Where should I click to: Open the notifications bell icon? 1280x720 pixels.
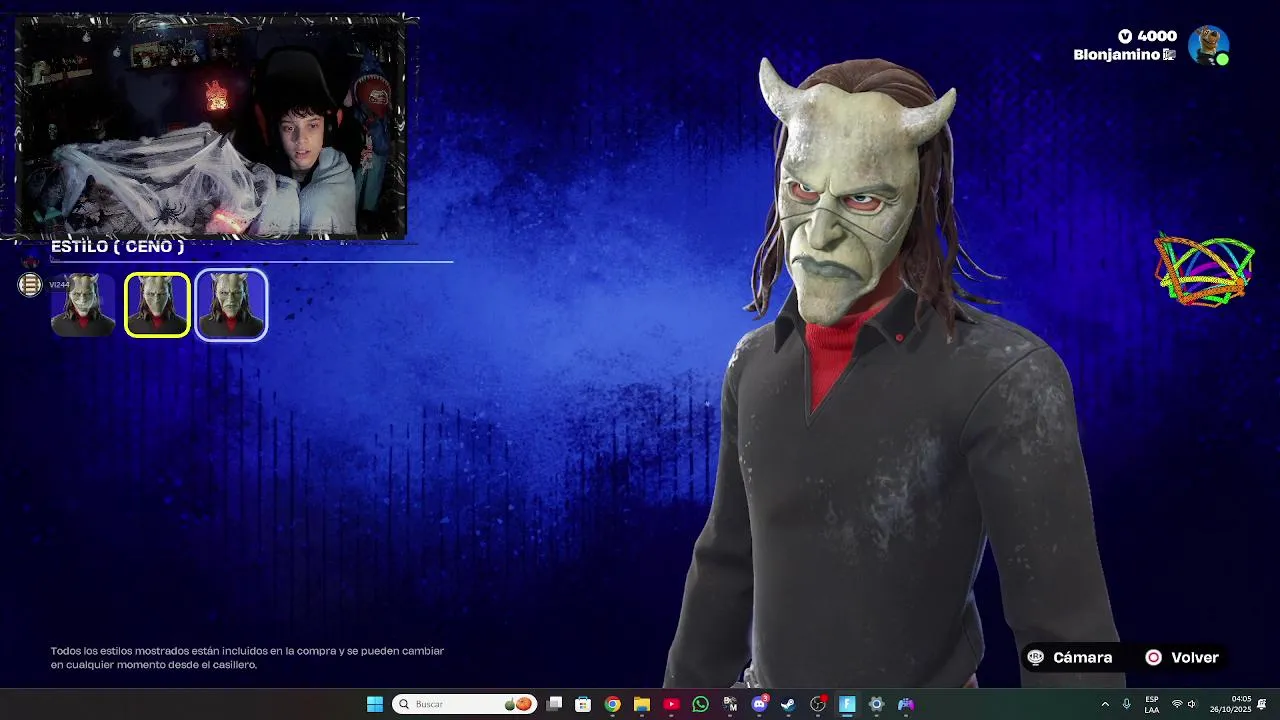(1262, 704)
